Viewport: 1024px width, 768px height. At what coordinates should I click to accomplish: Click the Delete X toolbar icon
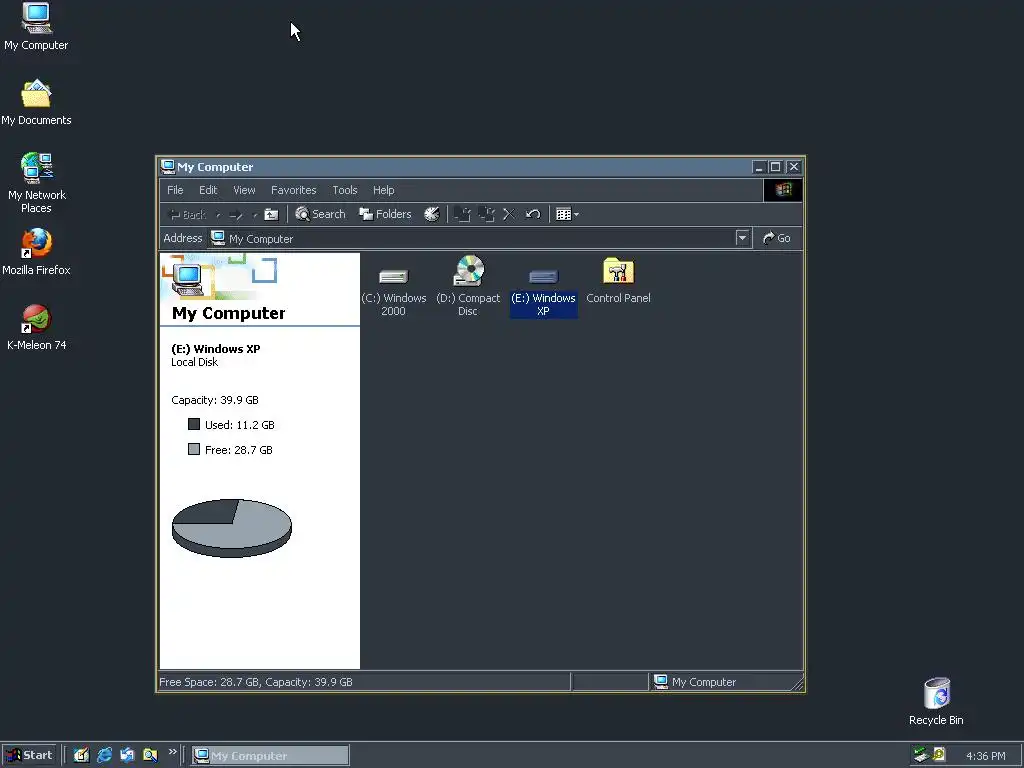pyautogui.click(x=509, y=214)
